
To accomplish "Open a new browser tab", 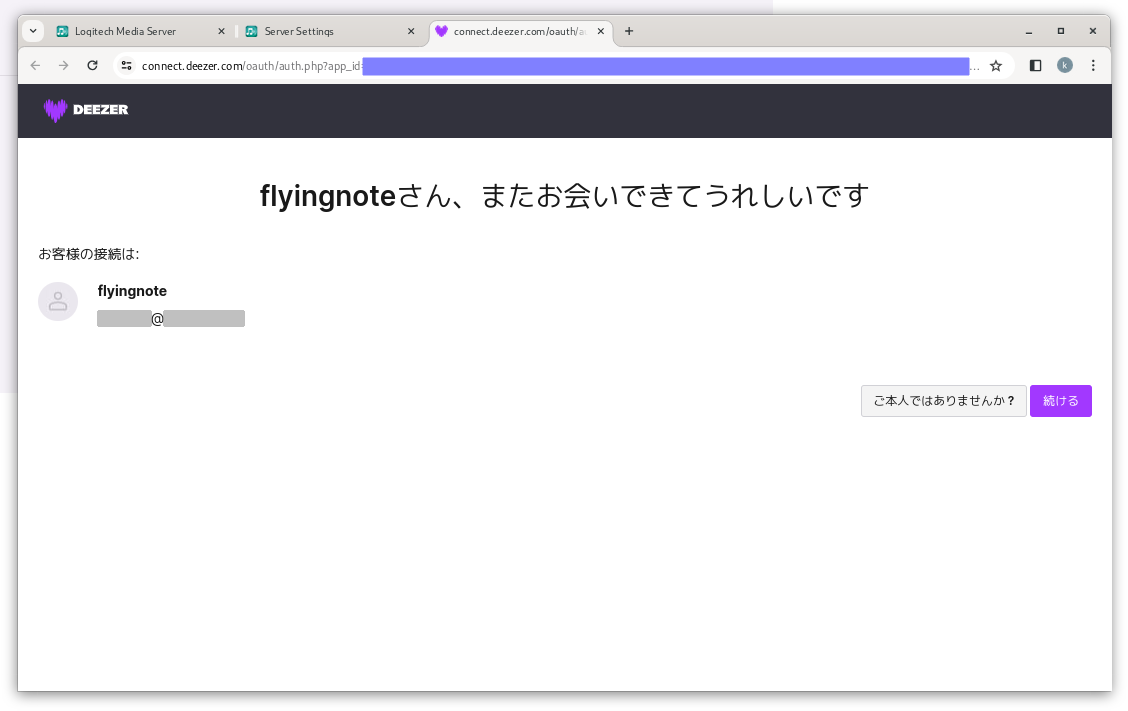I will (x=629, y=31).
